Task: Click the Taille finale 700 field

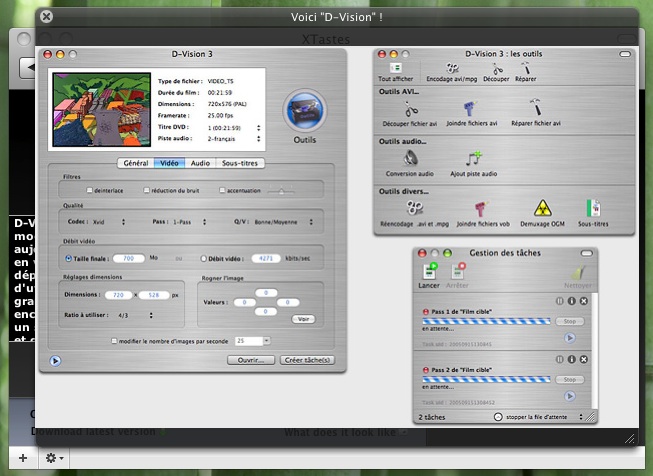Action: [129, 259]
